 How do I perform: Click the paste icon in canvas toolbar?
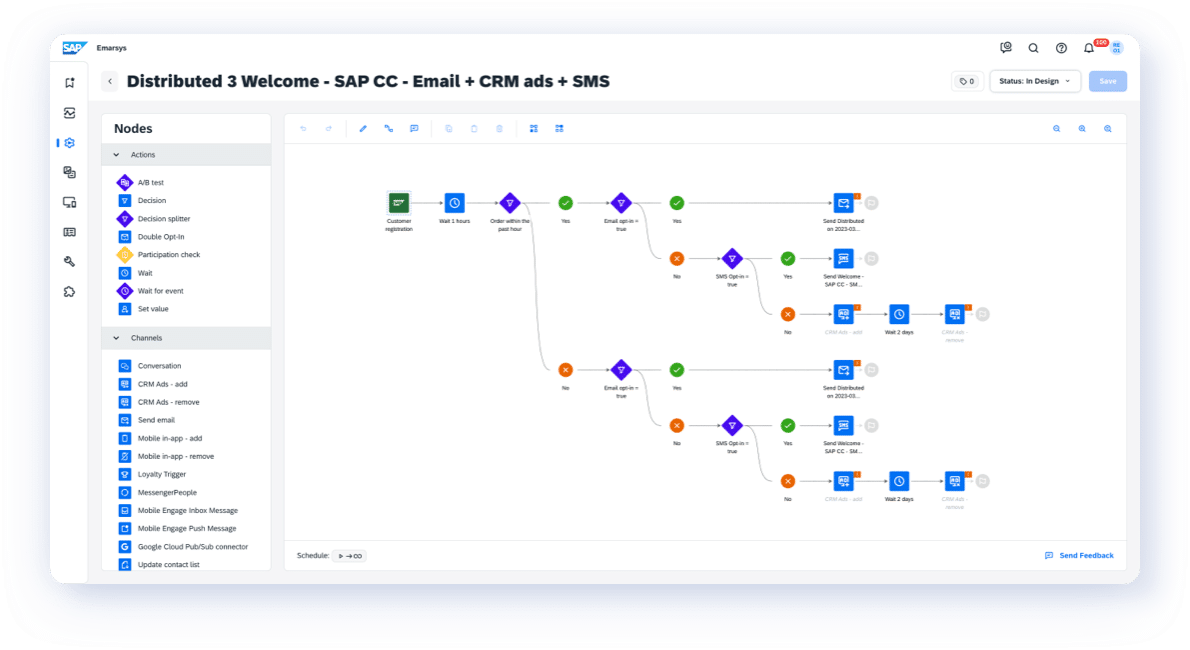point(474,129)
